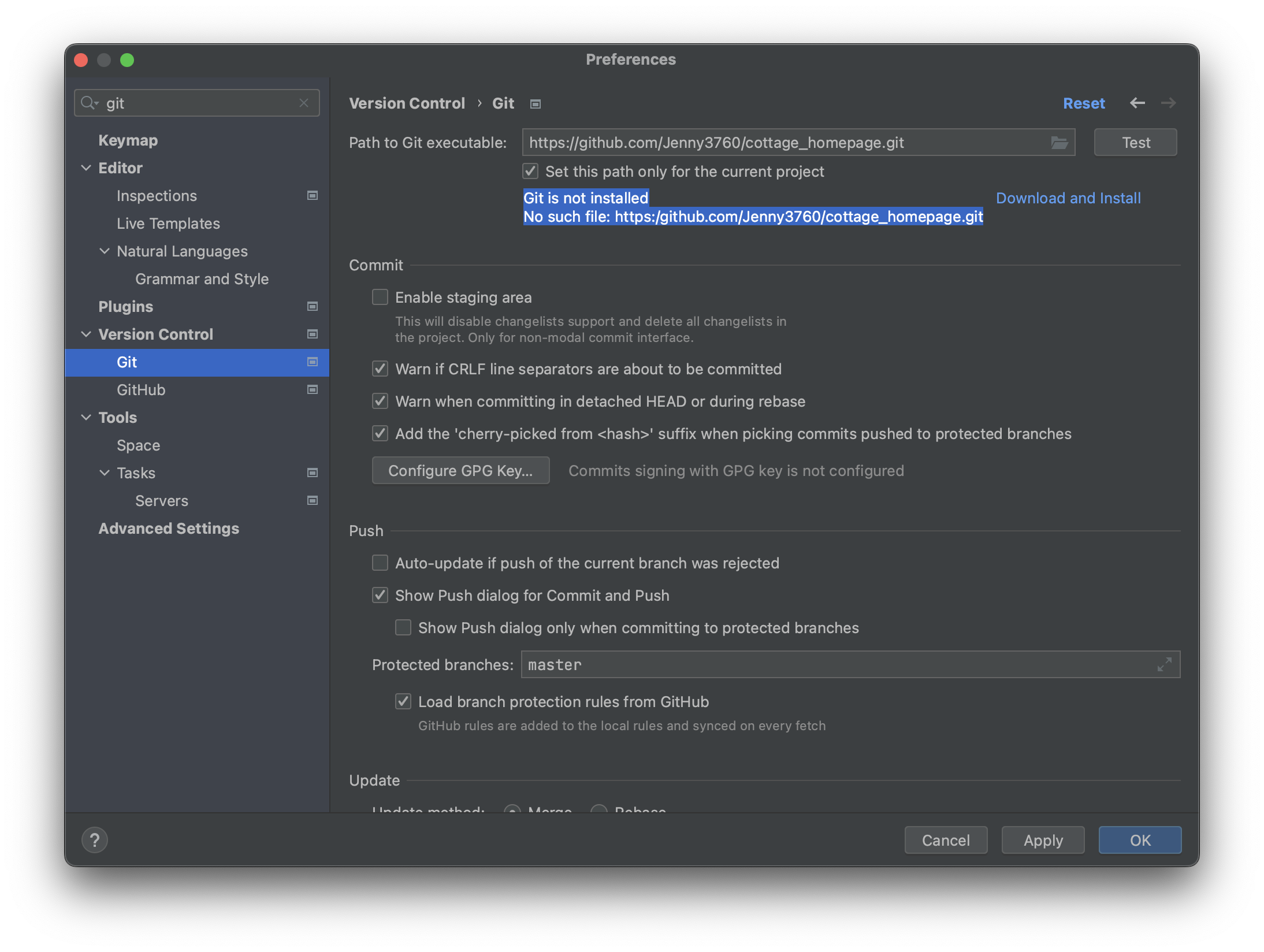Screen dimensions: 1264x952
Task: Enable Push dialog only for protected branches
Action: coord(403,628)
